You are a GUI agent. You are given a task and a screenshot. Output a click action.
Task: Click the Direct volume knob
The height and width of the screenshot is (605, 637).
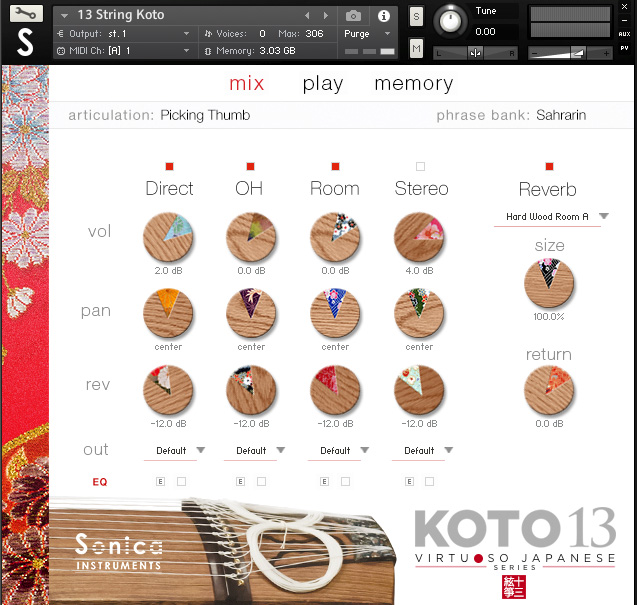169,238
